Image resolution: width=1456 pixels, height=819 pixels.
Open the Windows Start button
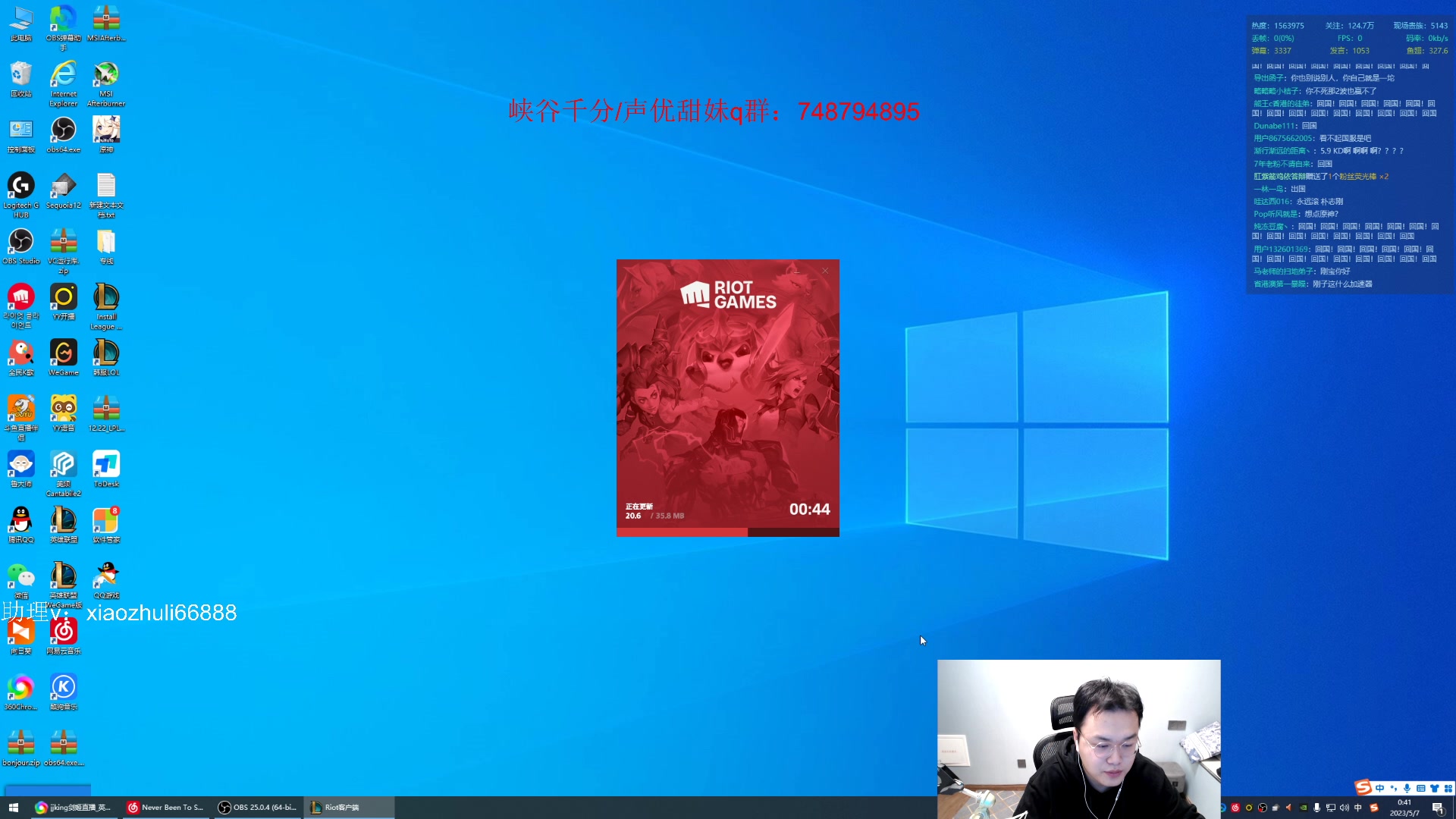click(x=13, y=808)
